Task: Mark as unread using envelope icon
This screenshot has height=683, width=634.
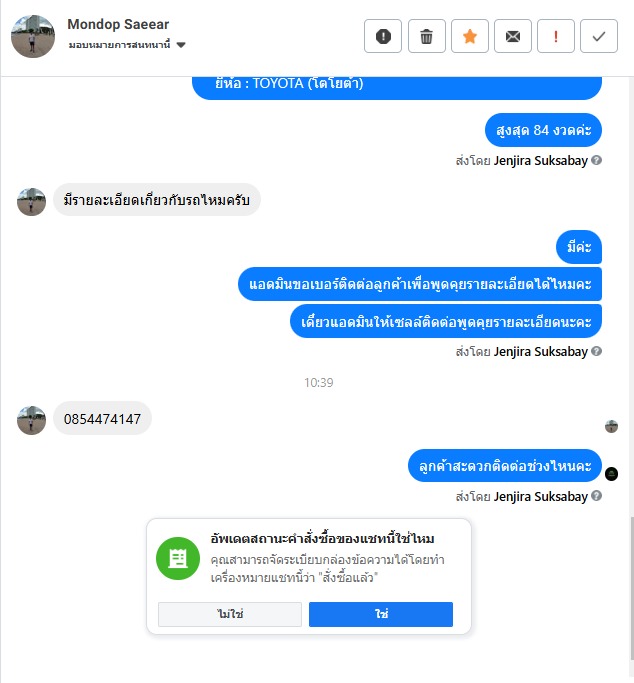Action: 513,36
